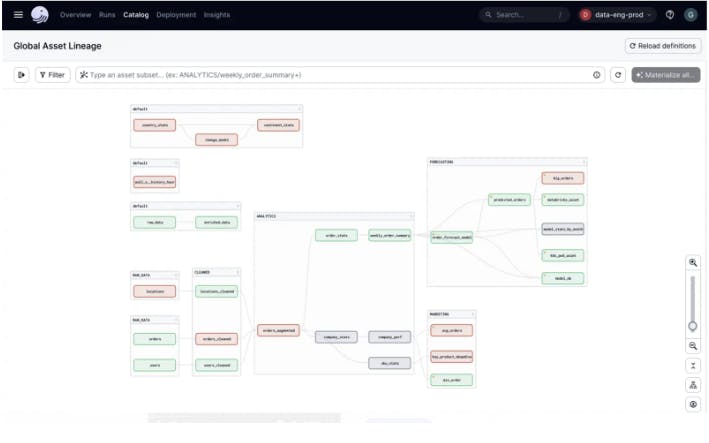Click the Dagster logo
This screenshot has width=709, height=443.
(40, 15)
